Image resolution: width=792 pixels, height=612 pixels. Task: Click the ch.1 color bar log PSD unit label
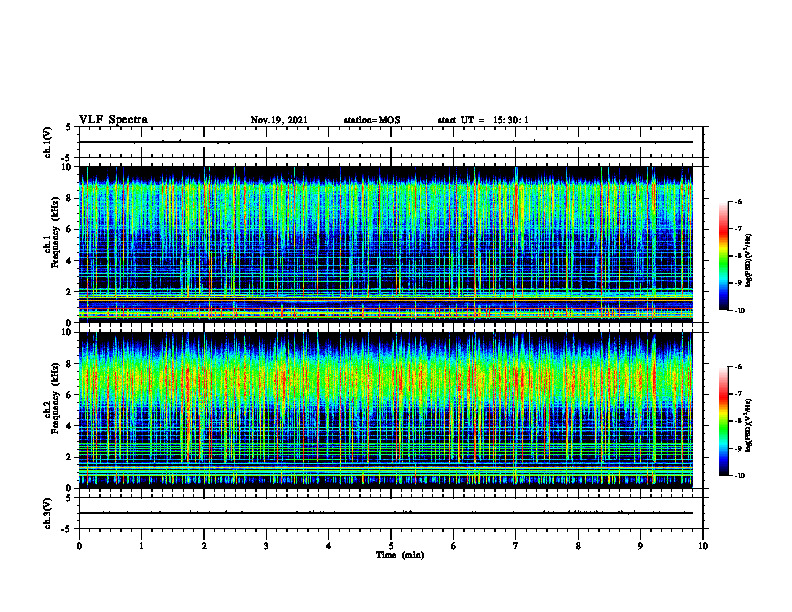[x=749, y=261]
